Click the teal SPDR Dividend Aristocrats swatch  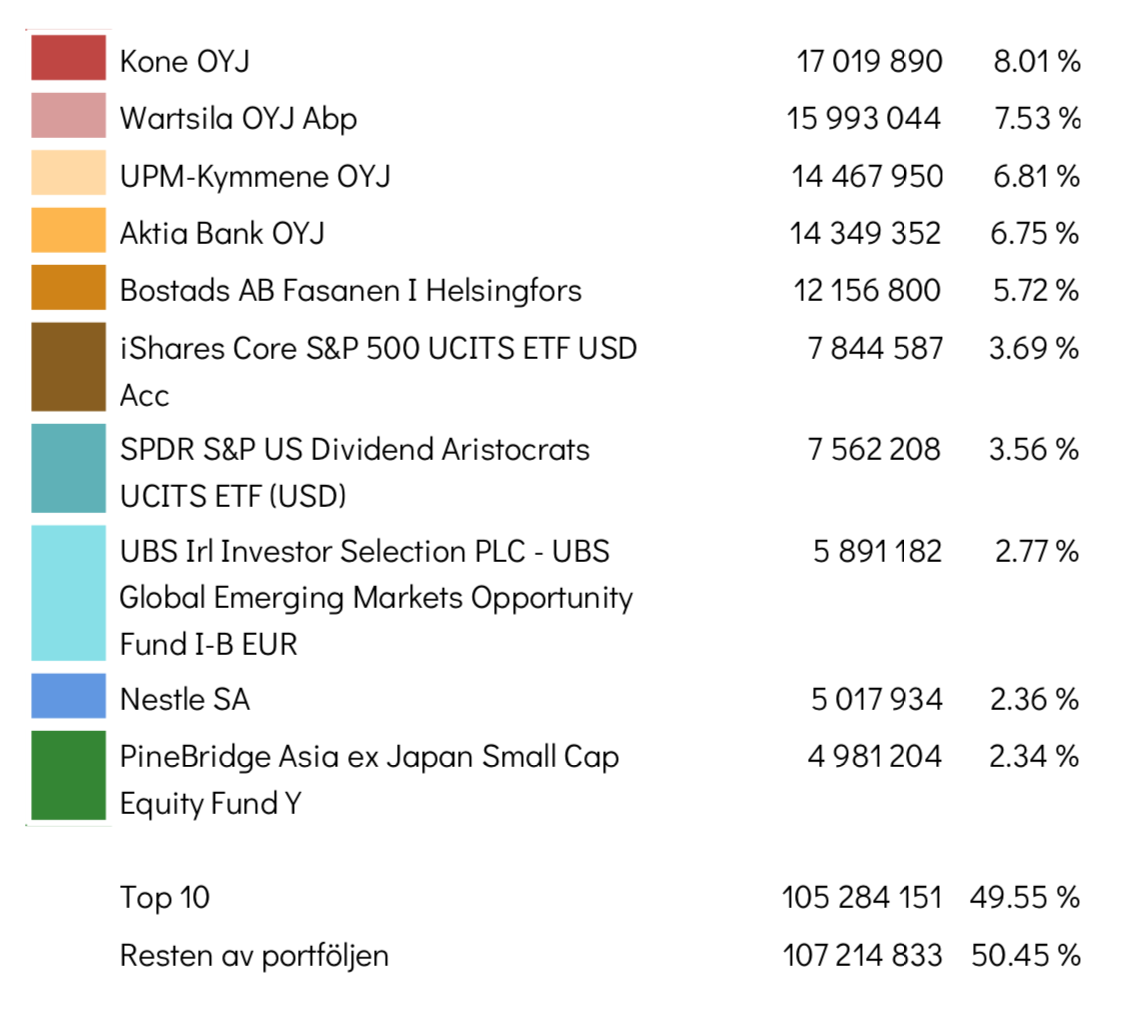click(x=68, y=468)
